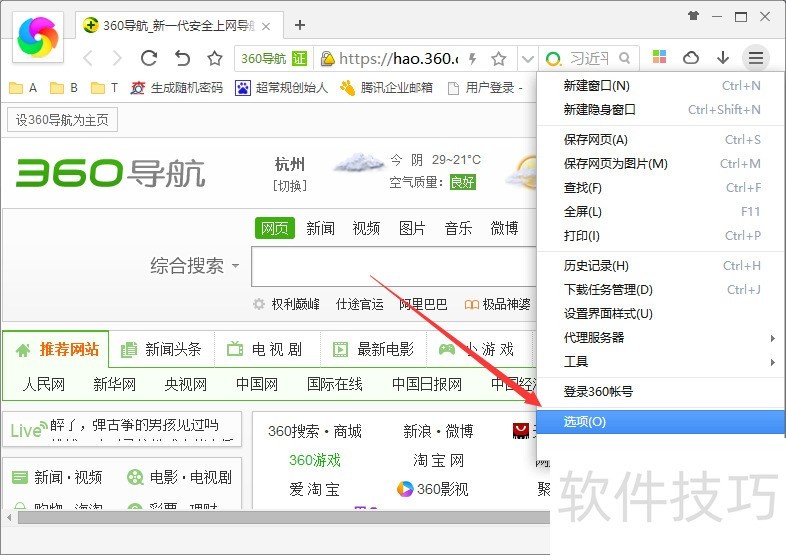Select 历史记录(H) menu entry
This screenshot has height=555, width=786.
tap(596, 266)
